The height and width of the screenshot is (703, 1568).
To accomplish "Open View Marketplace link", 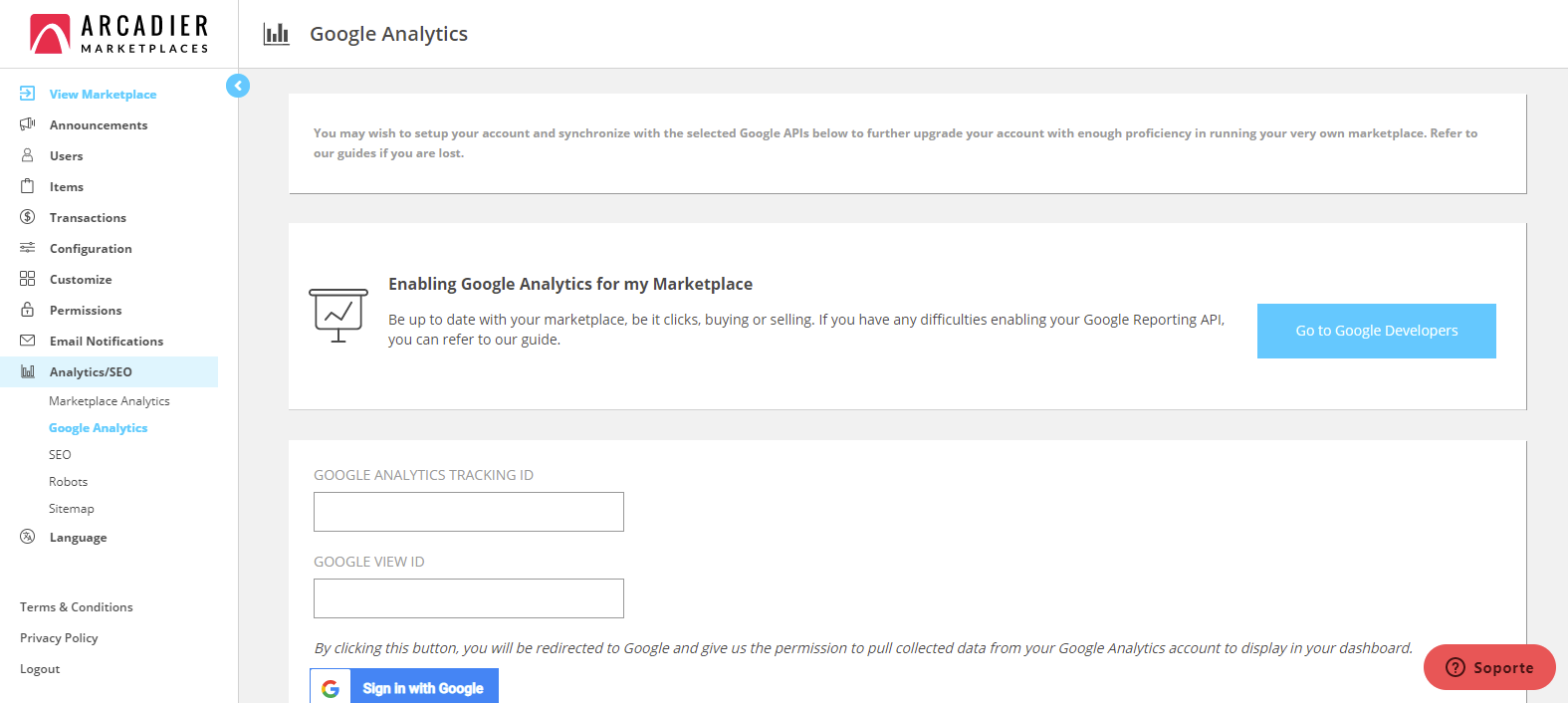I will pos(103,95).
